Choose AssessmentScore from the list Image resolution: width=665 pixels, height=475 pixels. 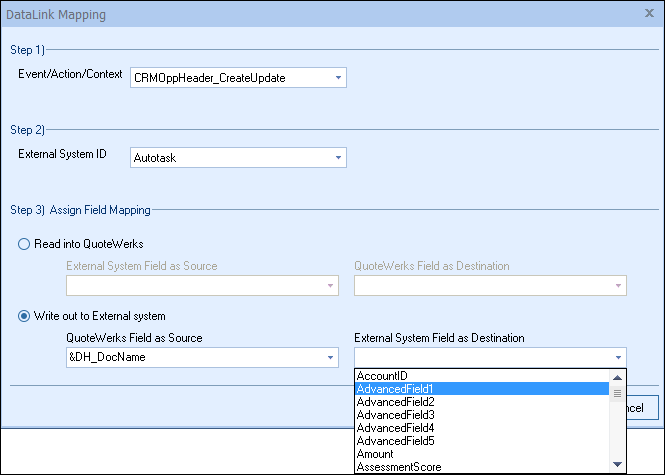[x=482, y=466]
